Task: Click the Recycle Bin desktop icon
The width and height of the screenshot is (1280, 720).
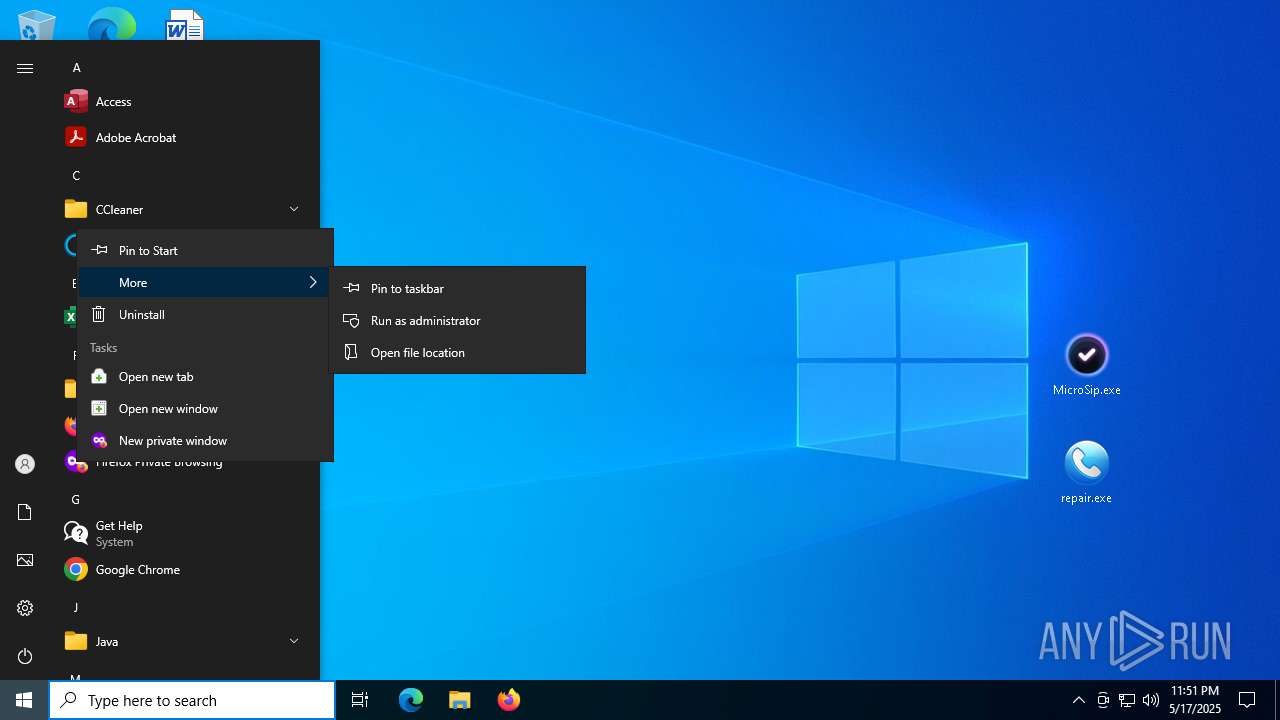Action: coord(37,25)
